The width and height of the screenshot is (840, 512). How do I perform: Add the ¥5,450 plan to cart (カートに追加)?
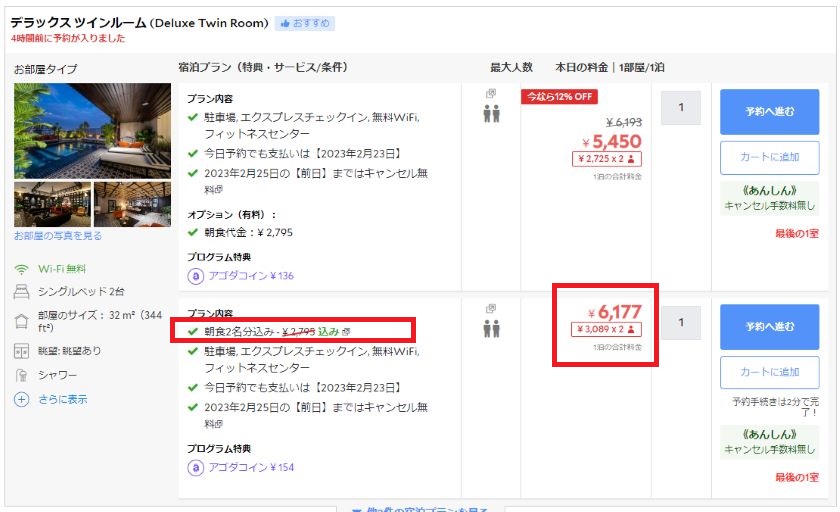click(769, 157)
